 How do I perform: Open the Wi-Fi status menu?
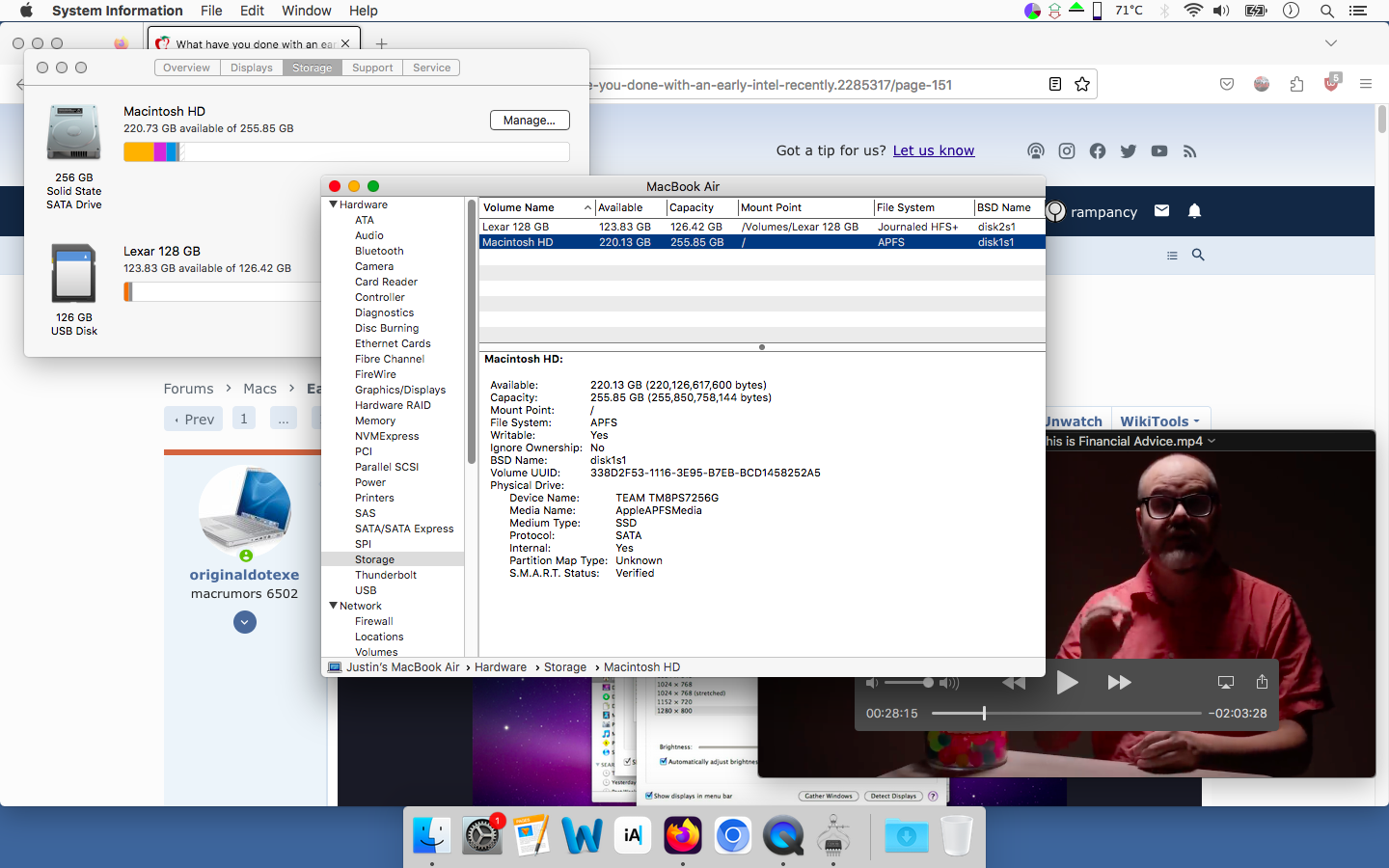click(x=1193, y=11)
